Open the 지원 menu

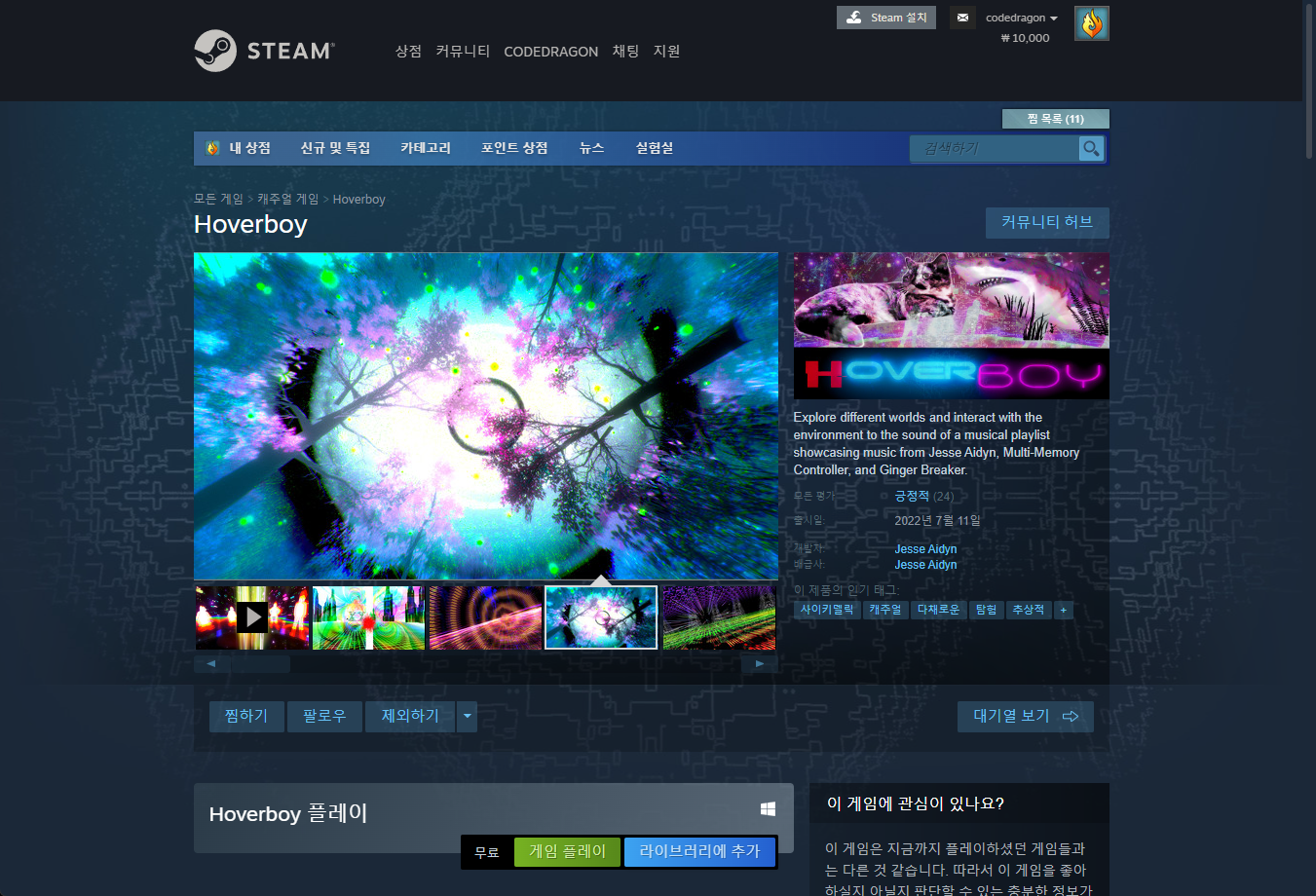(666, 52)
